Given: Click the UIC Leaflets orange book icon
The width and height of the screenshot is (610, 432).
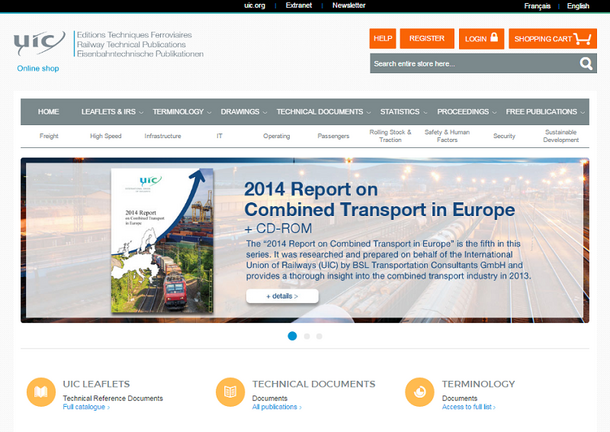Looking at the screenshot, I should [x=41, y=392].
